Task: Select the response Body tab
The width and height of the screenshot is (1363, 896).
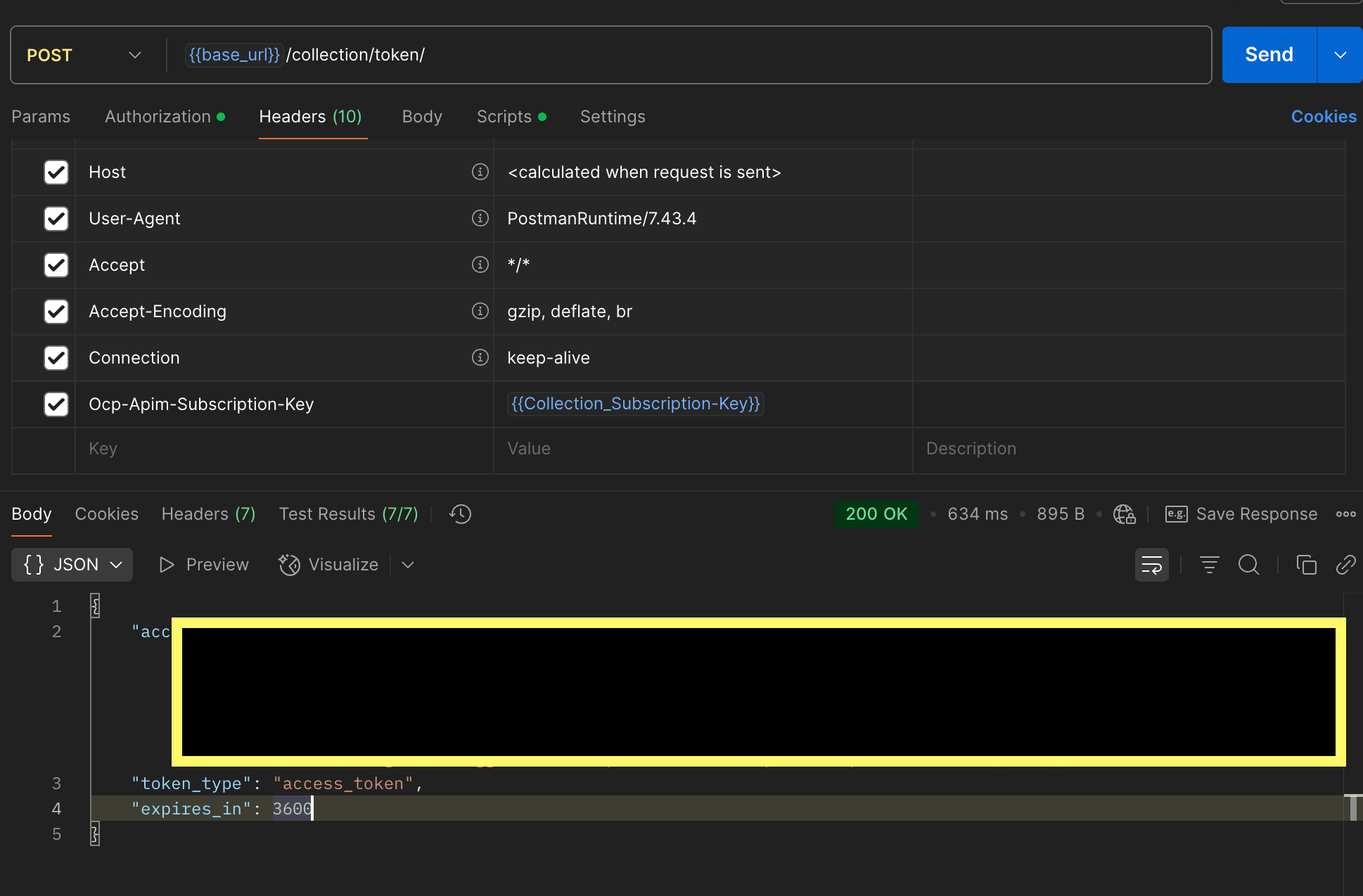Action: click(x=32, y=514)
